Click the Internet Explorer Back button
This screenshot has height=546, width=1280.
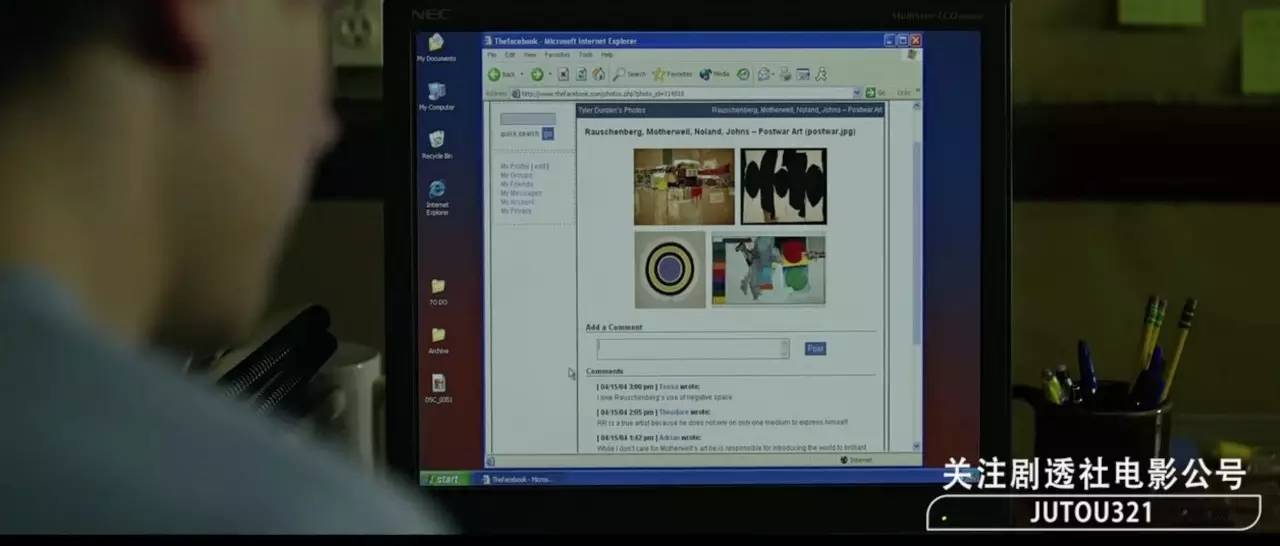(501, 74)
